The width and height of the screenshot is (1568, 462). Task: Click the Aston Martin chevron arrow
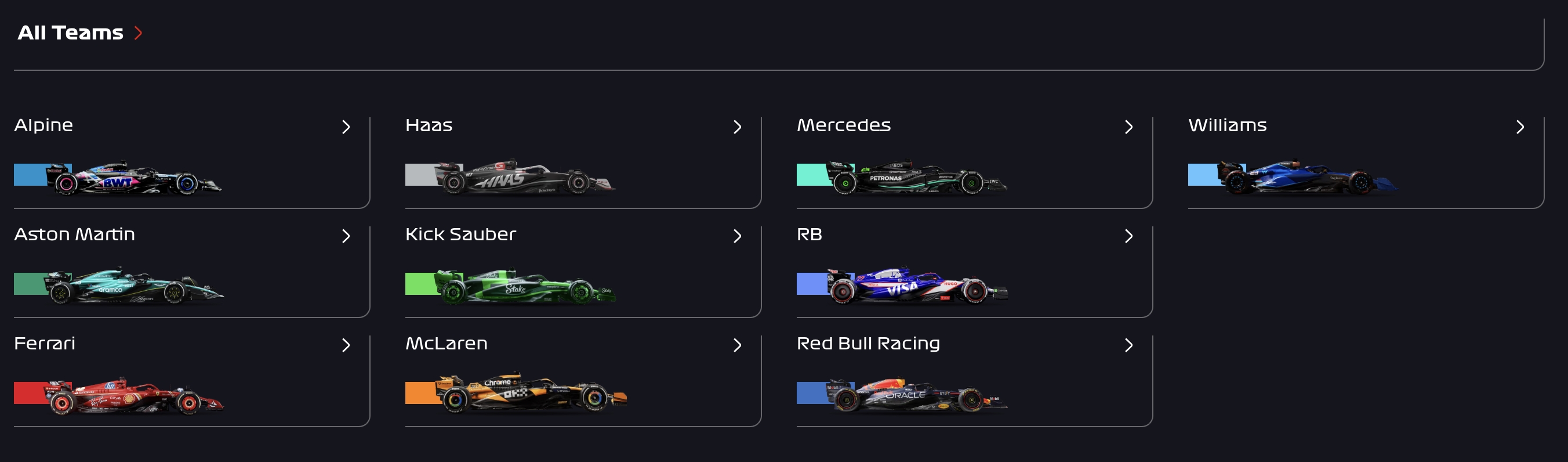pos(346,236)
